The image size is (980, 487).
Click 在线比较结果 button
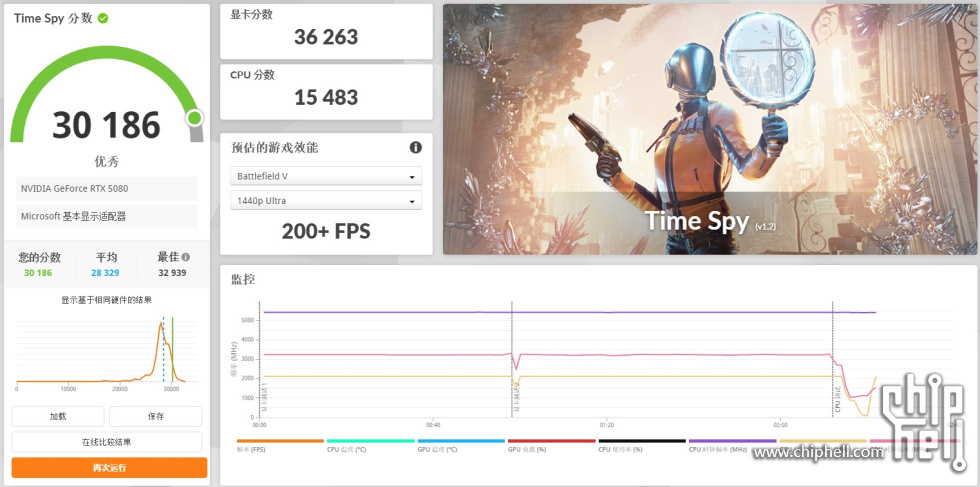point(107,442)
